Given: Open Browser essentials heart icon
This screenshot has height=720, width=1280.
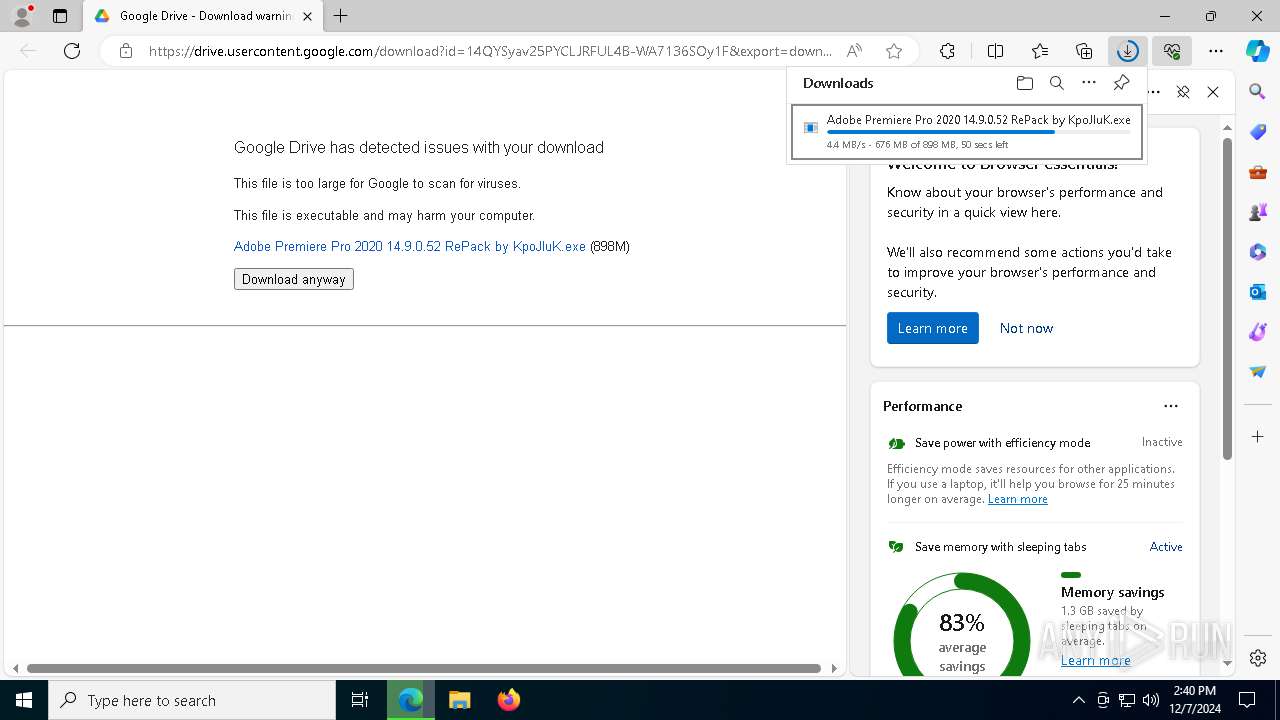Looking at the screenshot, I should pos(1172,51).
